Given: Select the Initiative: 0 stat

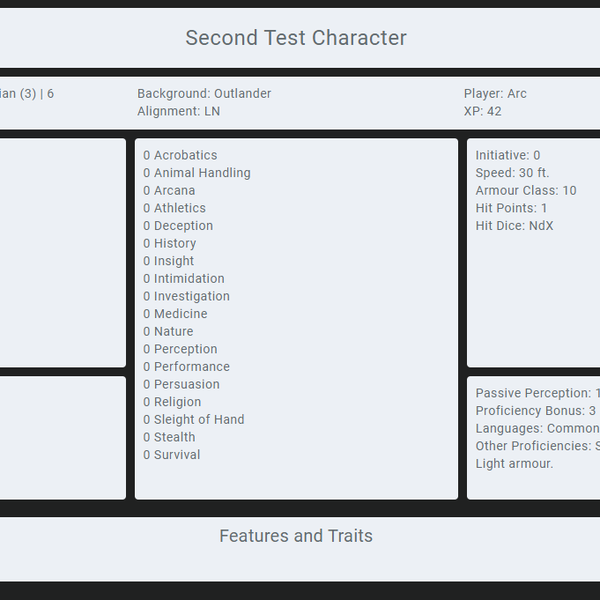Looking at the screenshot, I should [508, 155].
